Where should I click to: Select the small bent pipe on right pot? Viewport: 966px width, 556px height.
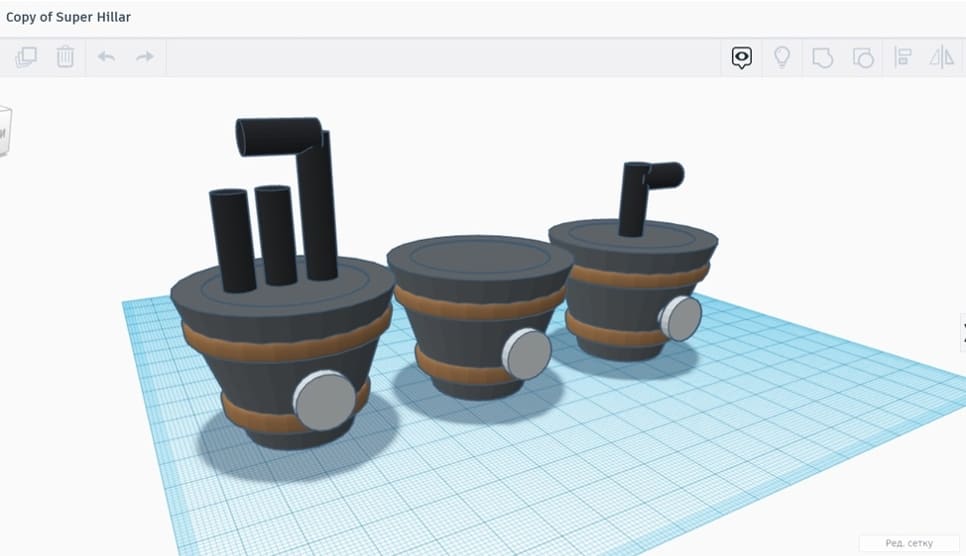(634, 197)
